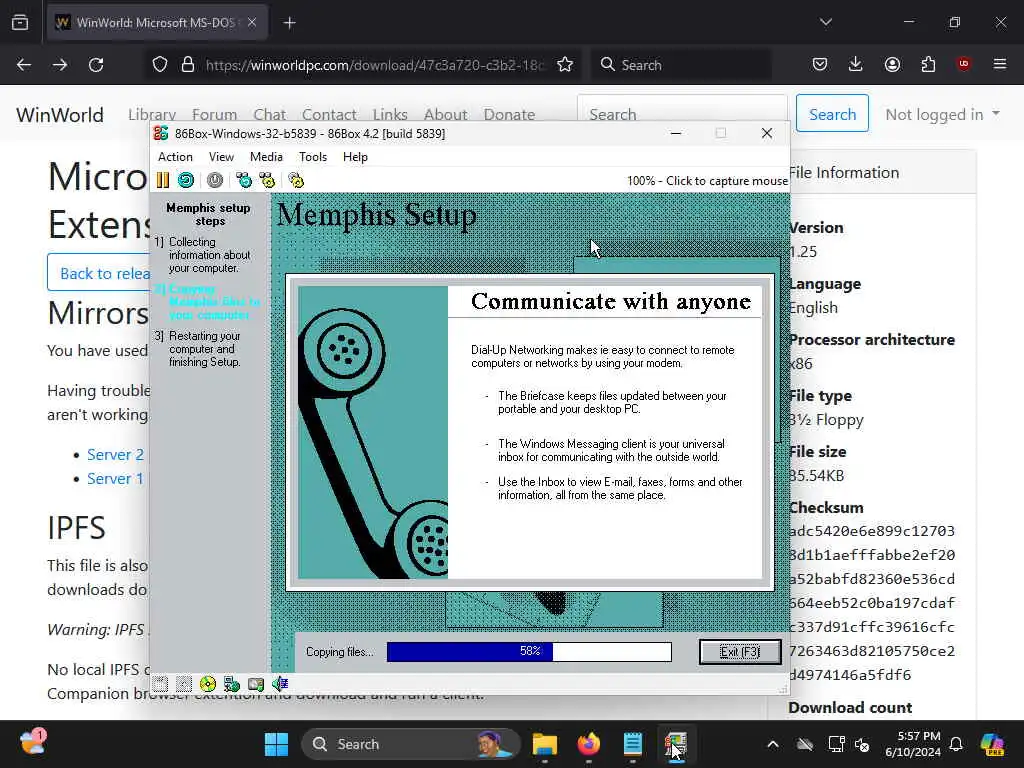Switch to Firefox on the taskbar

588,744
